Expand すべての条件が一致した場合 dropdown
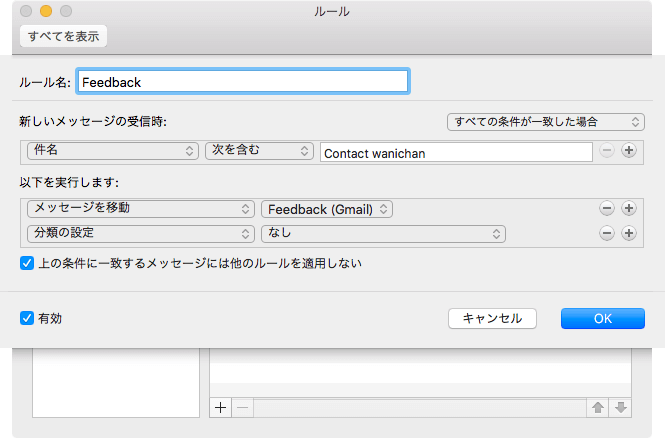Image resolution: width=665 pixels, height=438 pixels. coord(545,121)
